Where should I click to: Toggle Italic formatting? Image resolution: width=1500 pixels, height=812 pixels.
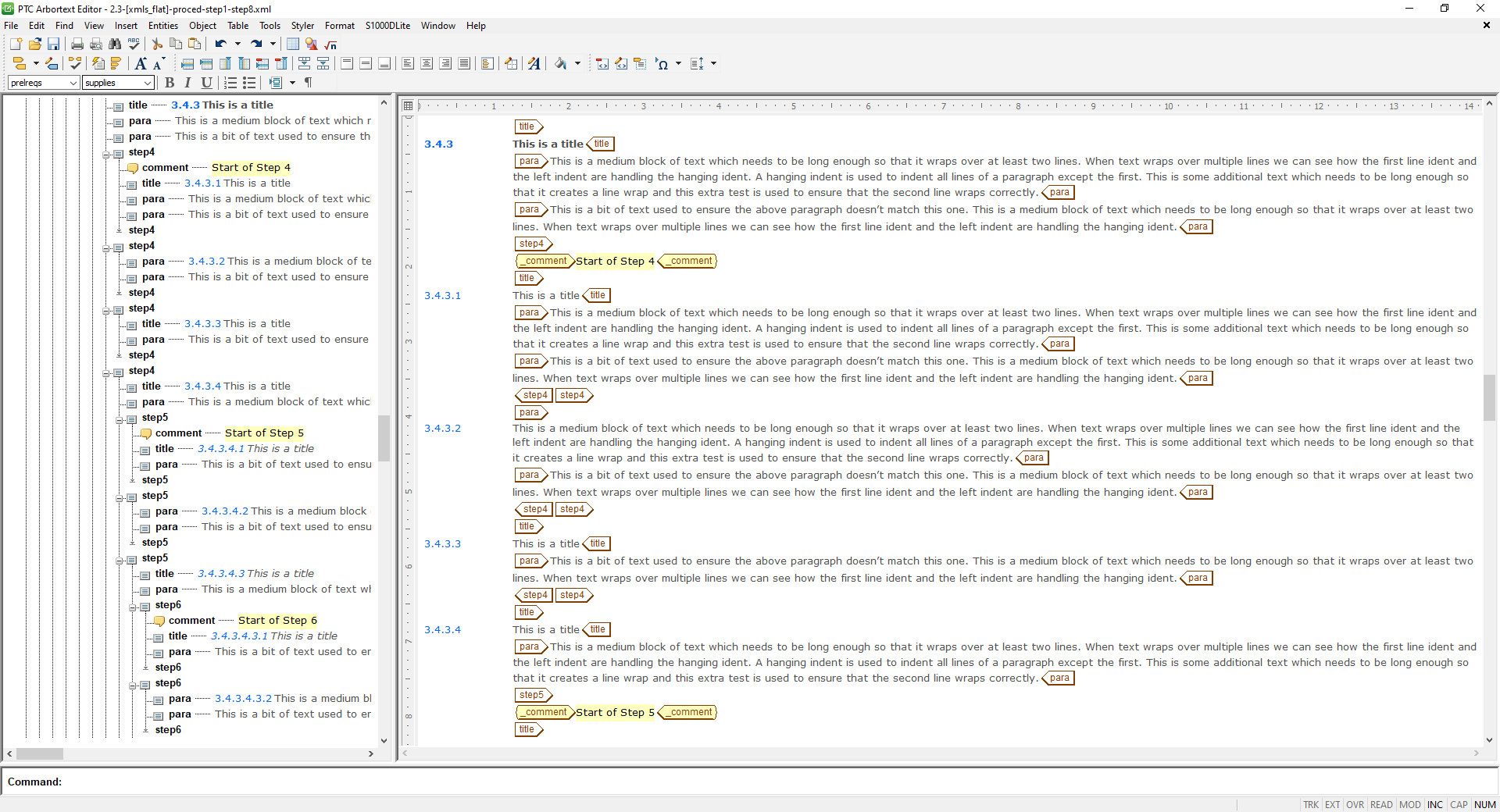pyautogui.click(x=187, y=83)
